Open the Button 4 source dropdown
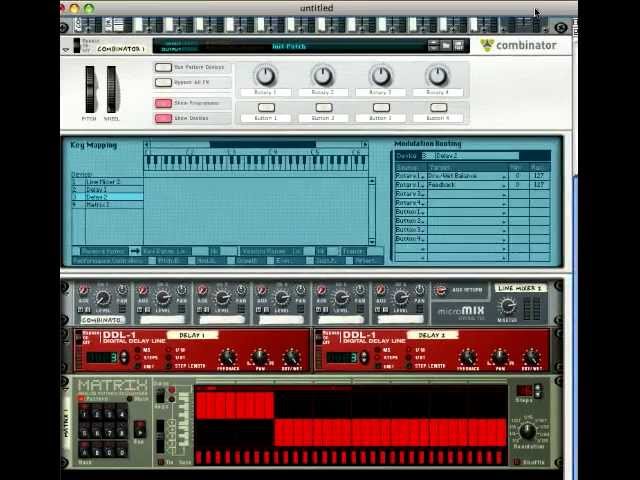640x480 pixels. 410,239
